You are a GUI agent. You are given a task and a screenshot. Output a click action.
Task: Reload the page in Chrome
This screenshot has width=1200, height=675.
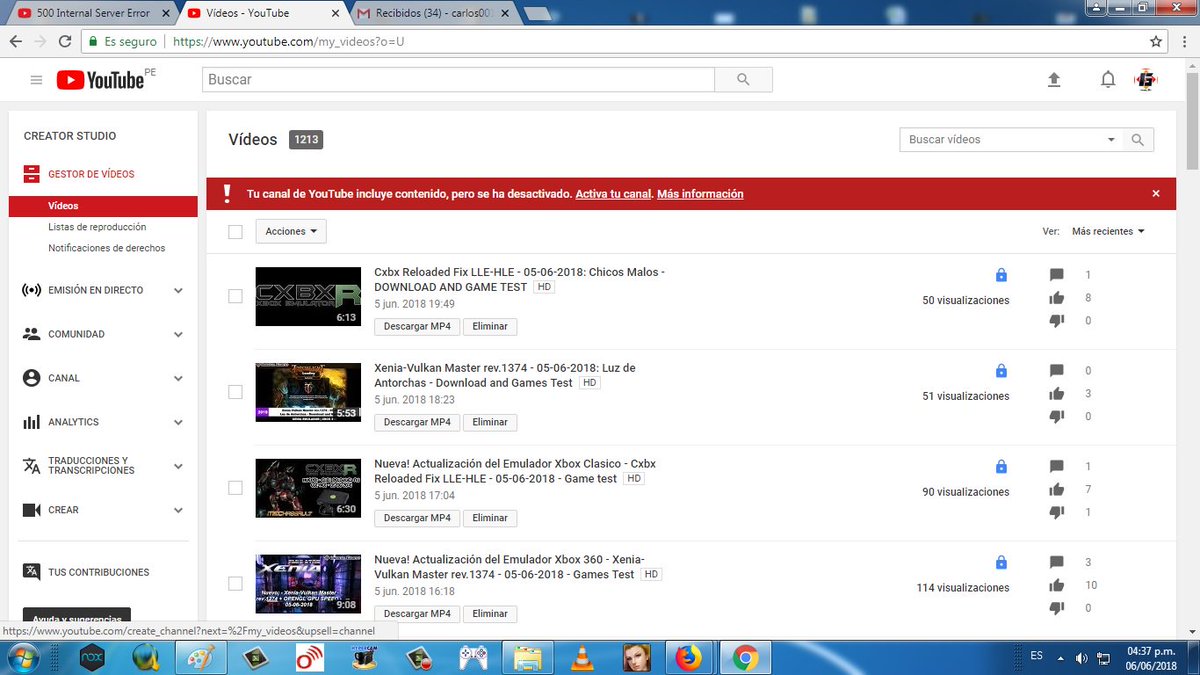click(x=65, y=42)
